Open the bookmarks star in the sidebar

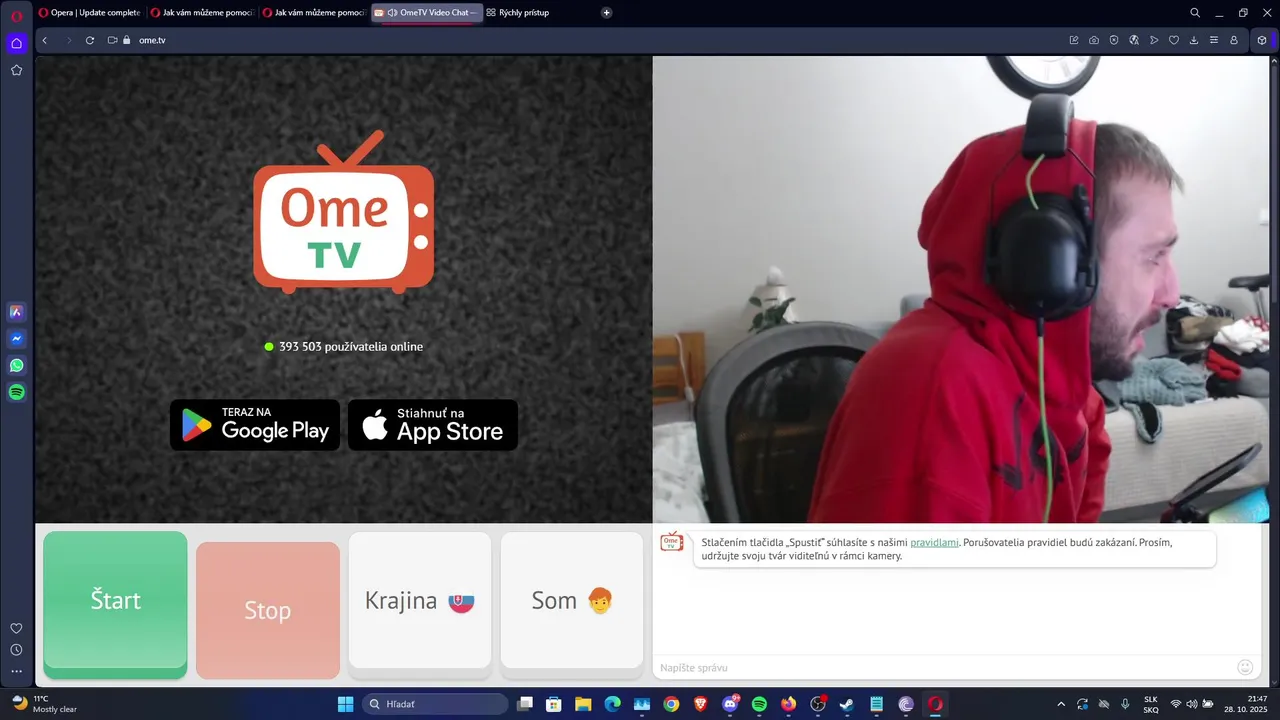pyautogui.click(x=16, y=70)
